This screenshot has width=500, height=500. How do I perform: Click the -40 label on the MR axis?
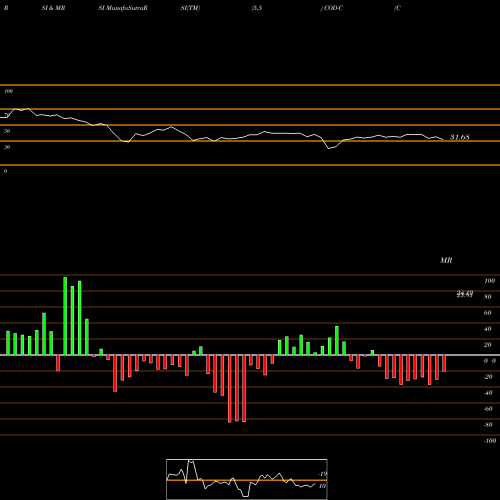488,393
